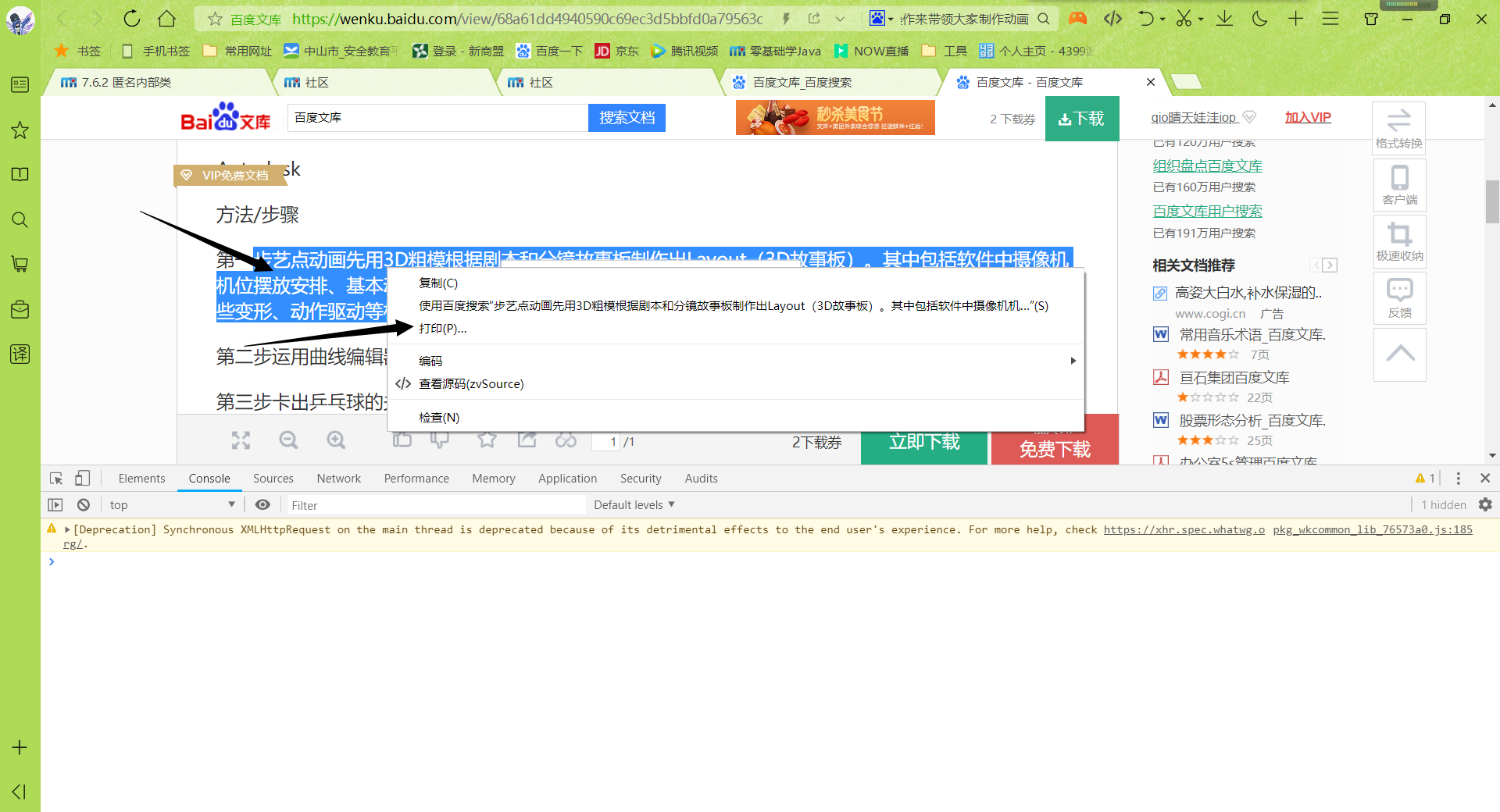Click the 格式转换 format conversion icon
Image resolution: width=1500 pixels, height=812 pixels.
click(x=1399, y=128)
